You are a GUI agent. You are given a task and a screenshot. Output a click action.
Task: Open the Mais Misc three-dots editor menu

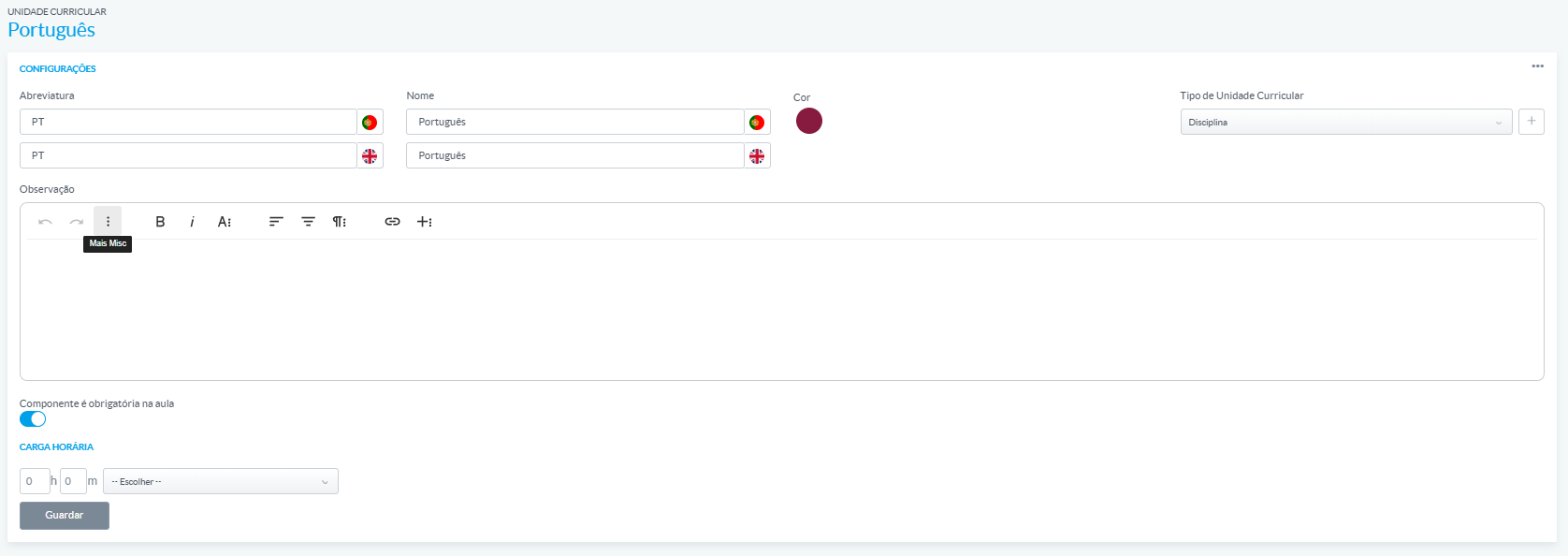pos(108,222)
